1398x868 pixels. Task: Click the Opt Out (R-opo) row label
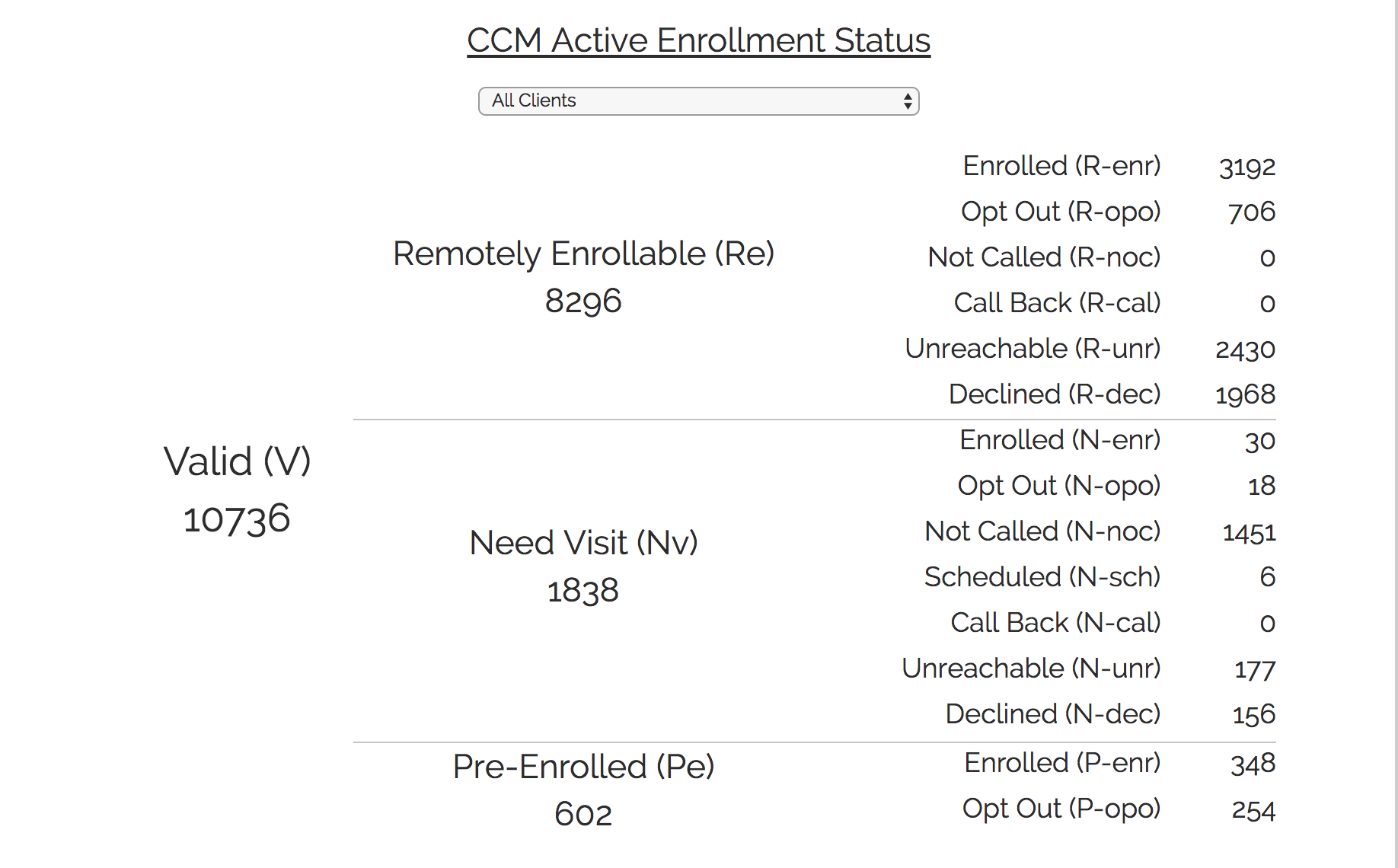point(1061,212)
